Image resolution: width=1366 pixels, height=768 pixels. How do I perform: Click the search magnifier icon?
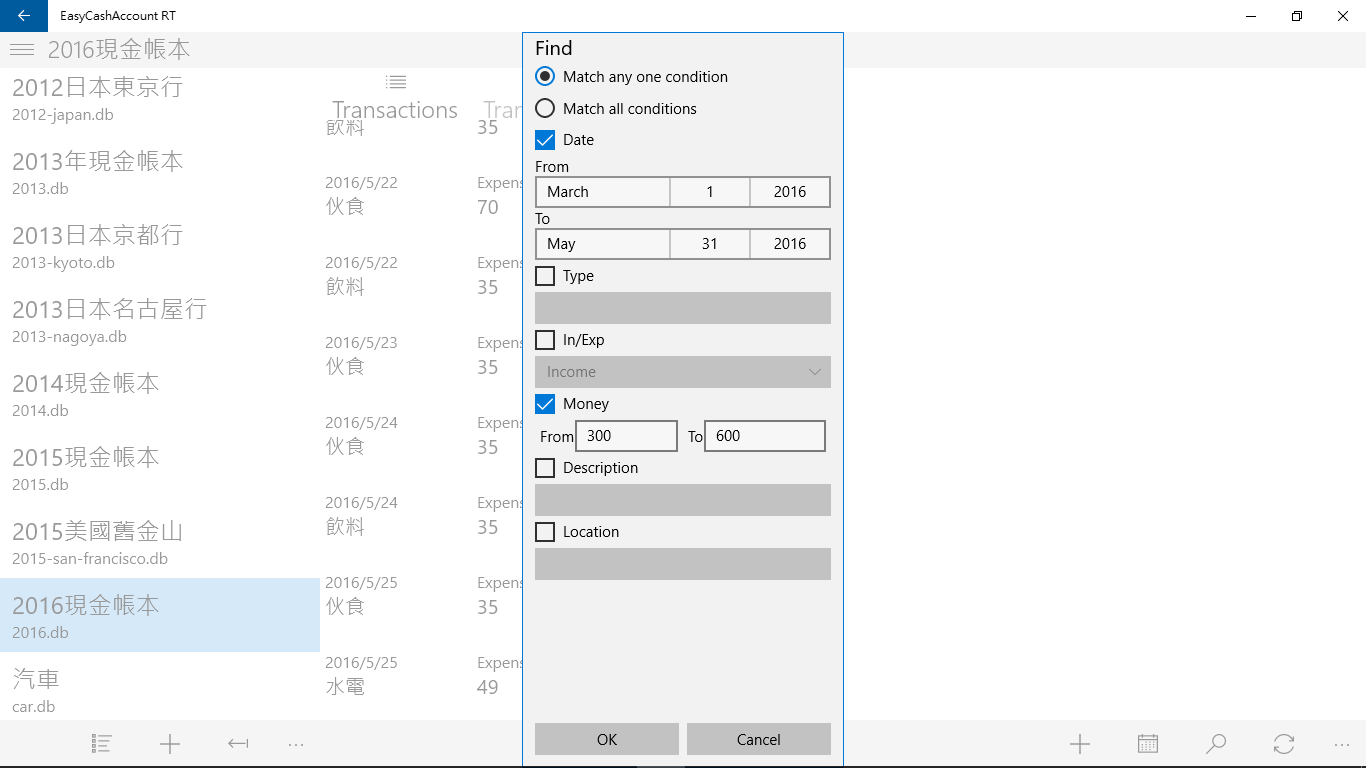(1216, 744)
